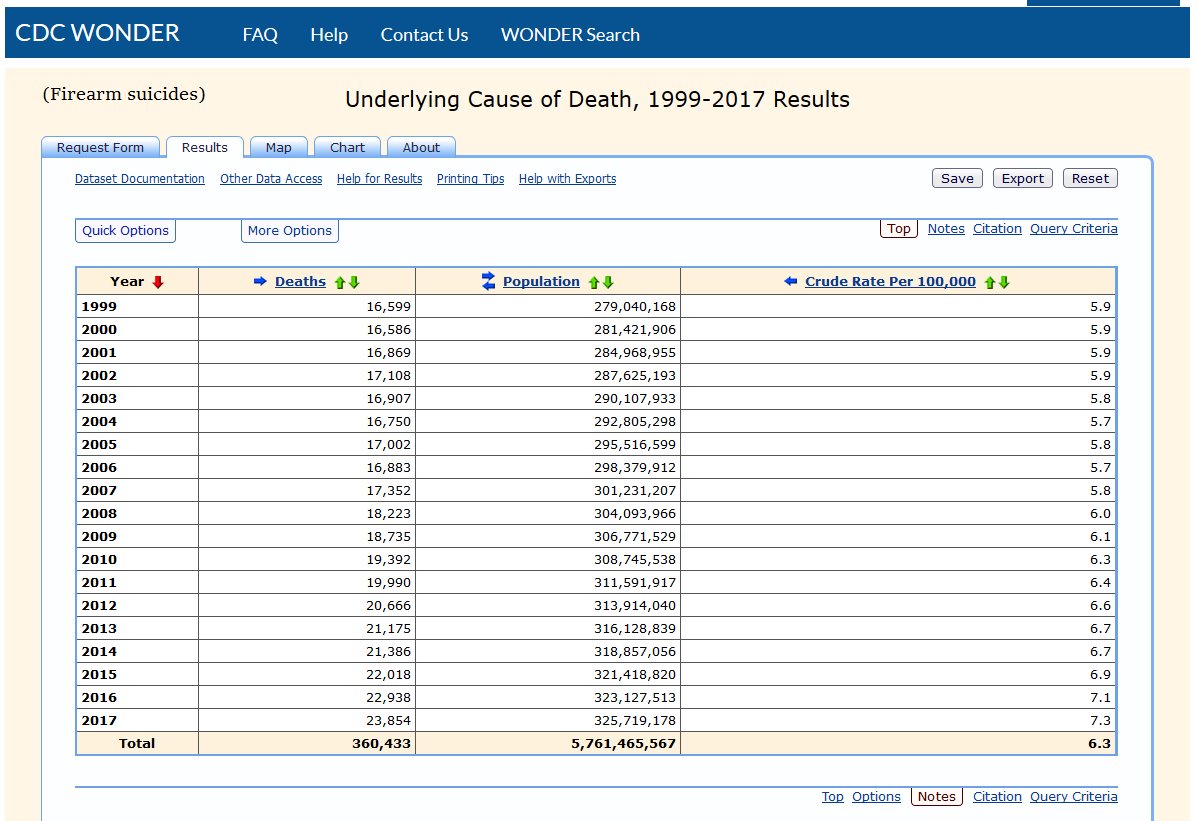
Task: Expand the Quick Options panel
Action: 125,230
